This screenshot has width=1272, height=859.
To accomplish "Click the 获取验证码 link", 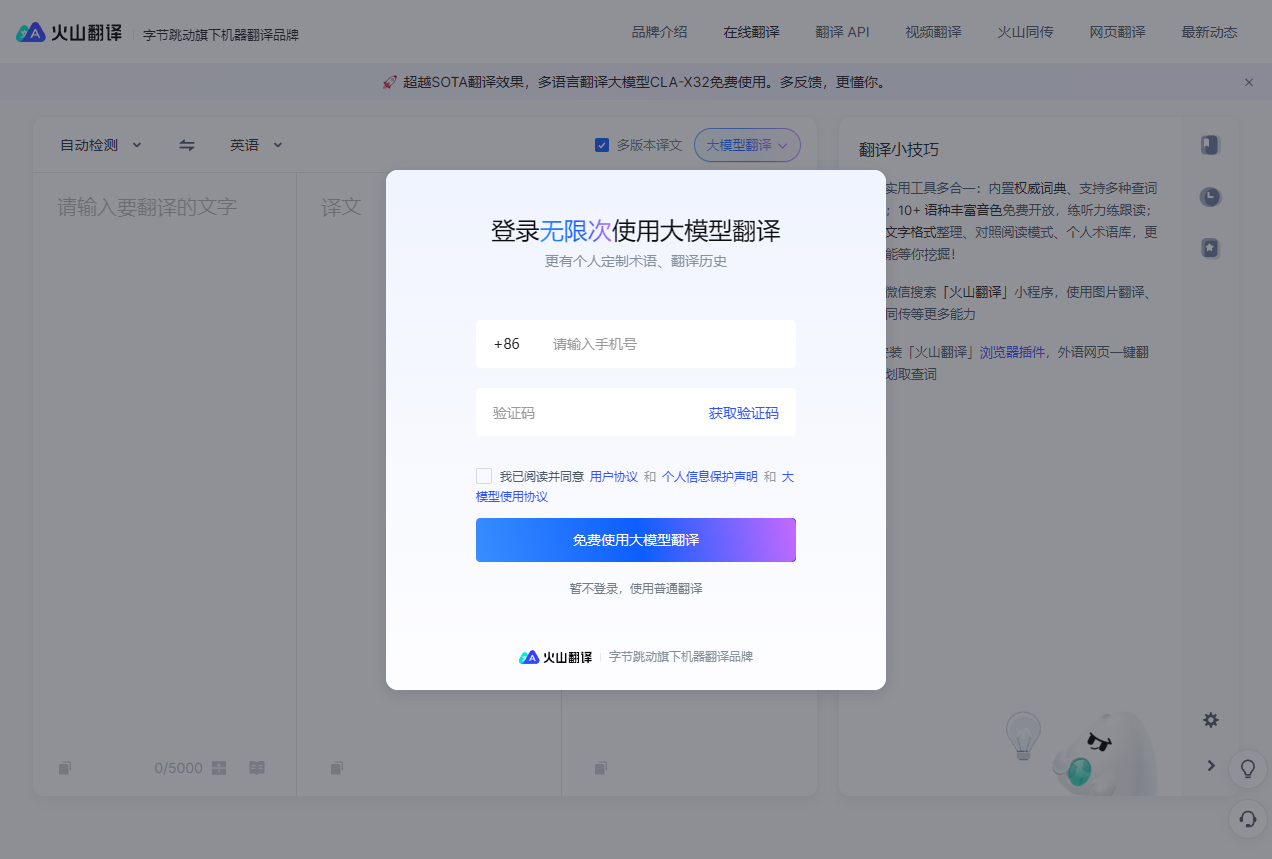I will pos(744,412).
